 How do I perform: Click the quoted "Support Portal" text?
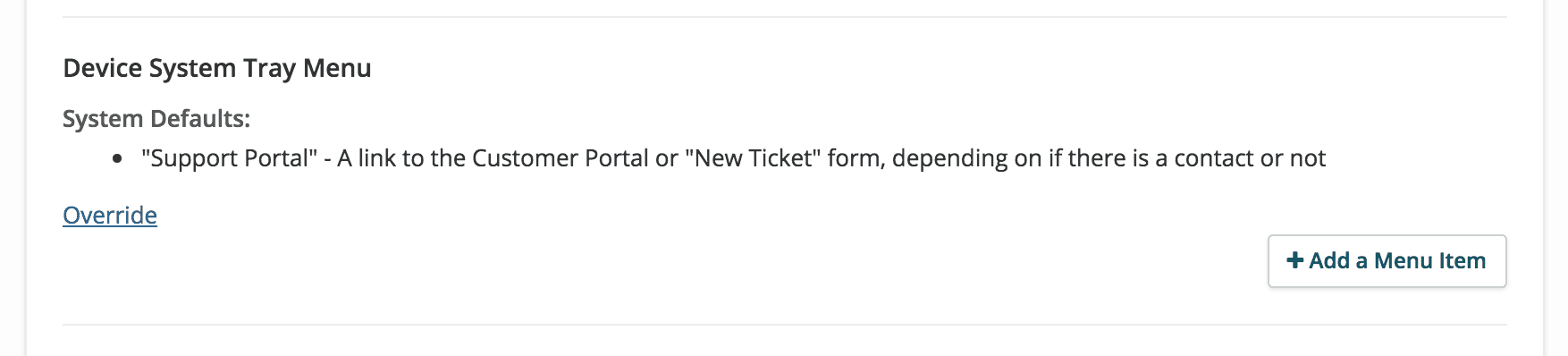point(229,158)
